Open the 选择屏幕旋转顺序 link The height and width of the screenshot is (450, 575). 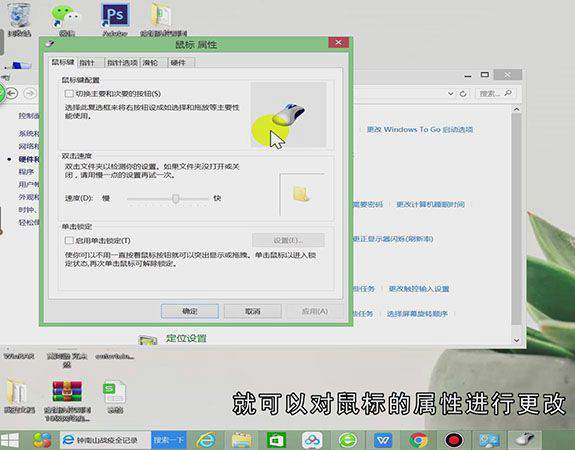417,314
